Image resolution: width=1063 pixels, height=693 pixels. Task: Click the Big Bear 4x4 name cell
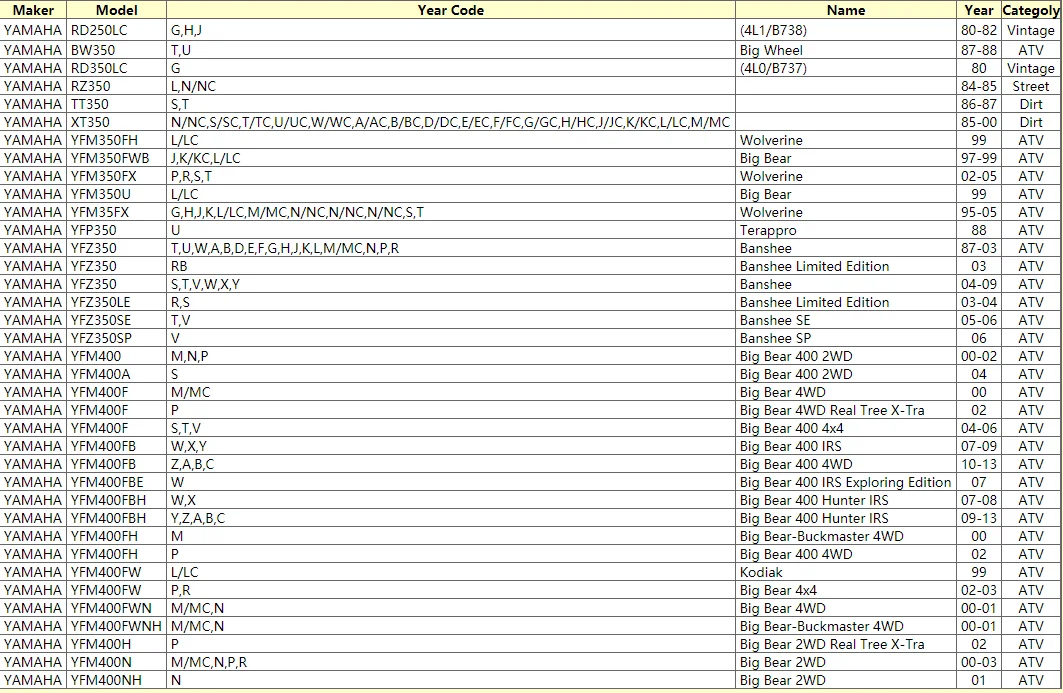(x=845, y=590)
